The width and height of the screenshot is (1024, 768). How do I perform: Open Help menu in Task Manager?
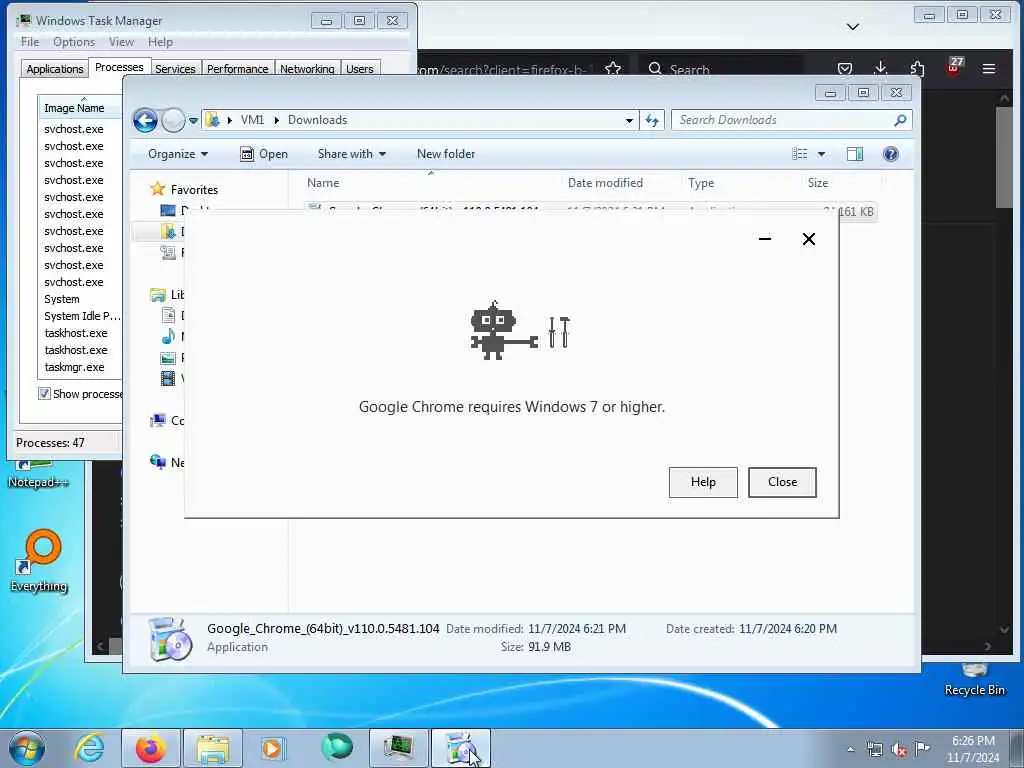click(x=160, y=42)
